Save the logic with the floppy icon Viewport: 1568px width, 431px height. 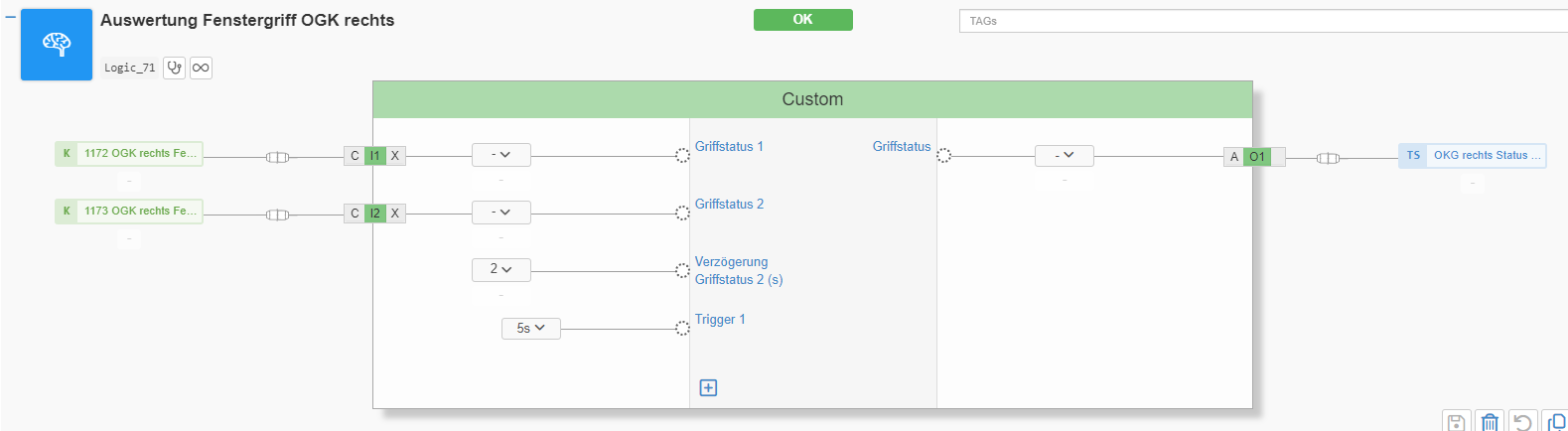[1456, 422]
